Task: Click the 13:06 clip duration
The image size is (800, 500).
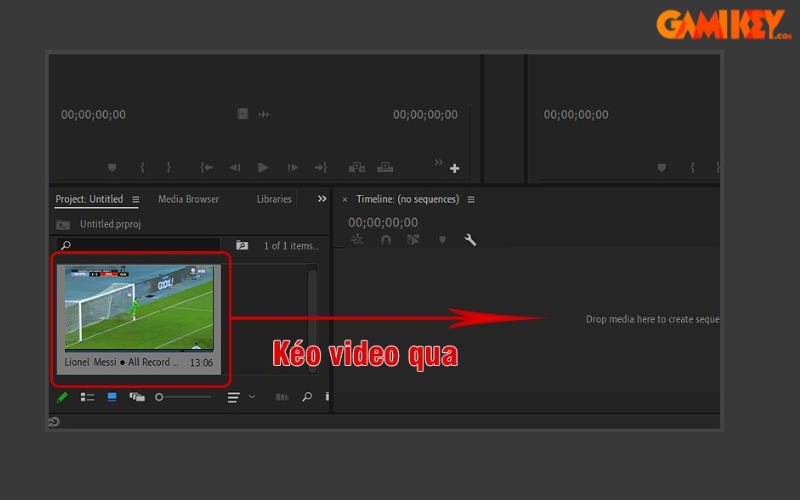Action: (201, 363)
